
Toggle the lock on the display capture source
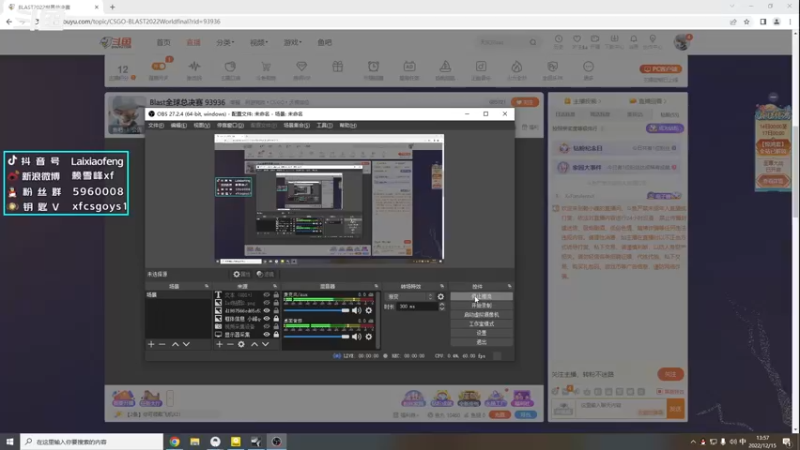276,335
